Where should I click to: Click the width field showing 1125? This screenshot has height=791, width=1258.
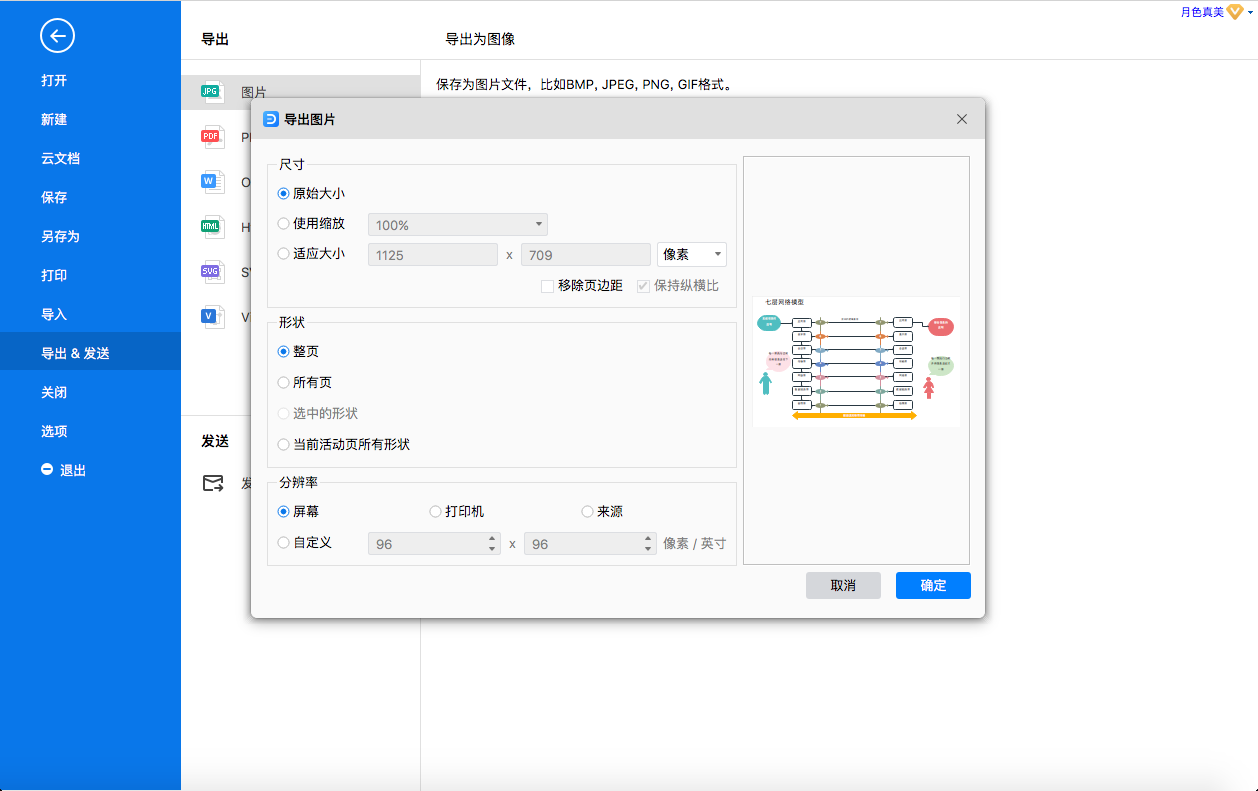click(x=433, y=255)
